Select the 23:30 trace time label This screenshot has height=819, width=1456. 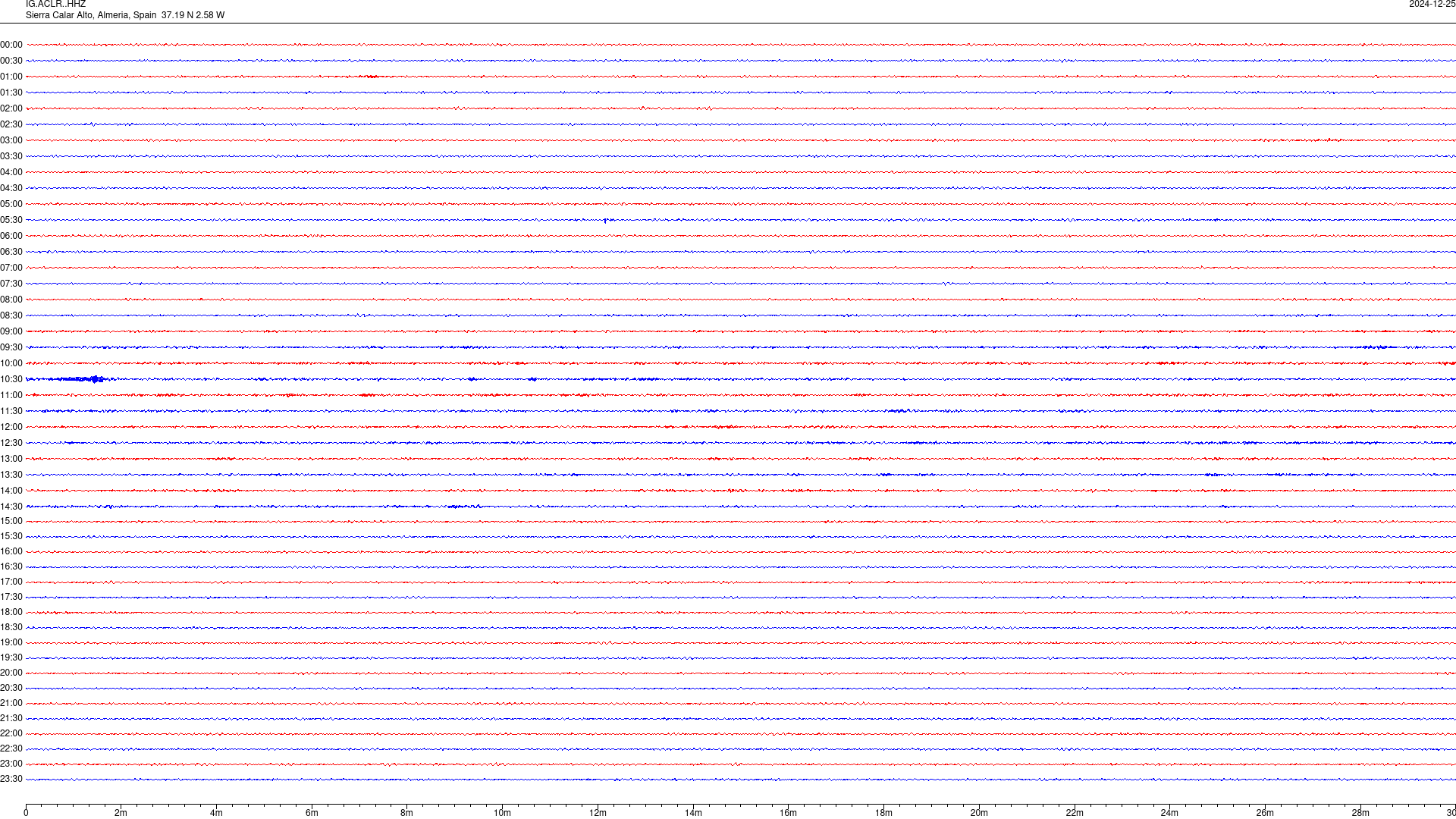(x=11, y=779)
